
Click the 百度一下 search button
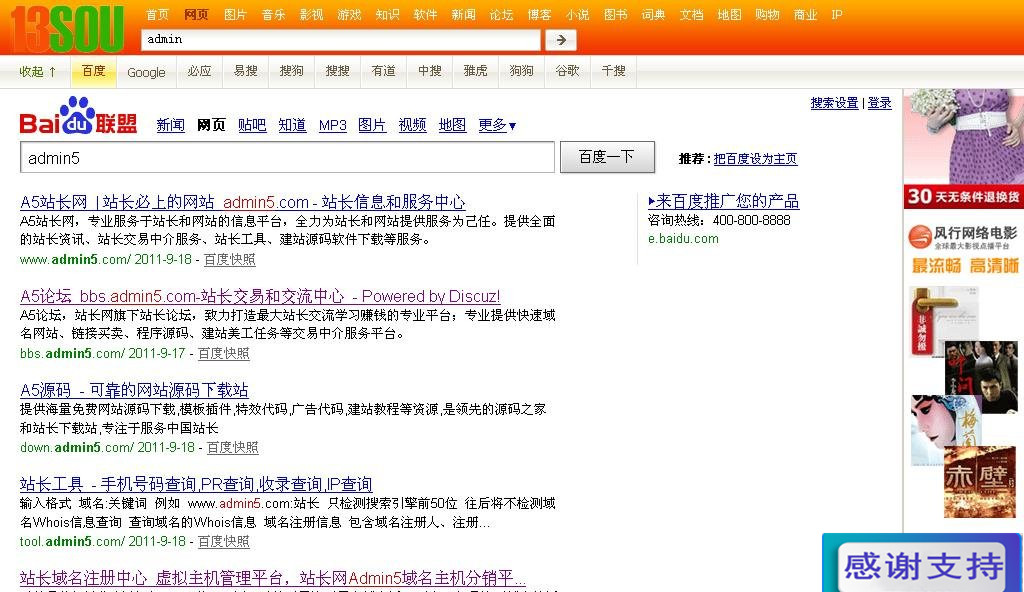click(x=607, y=157)
